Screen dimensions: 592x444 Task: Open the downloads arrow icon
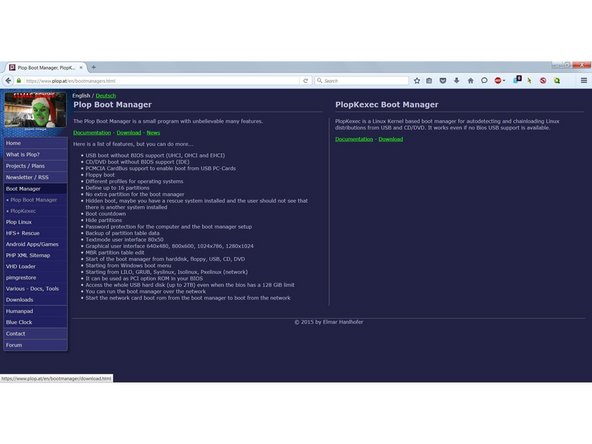point(456,80)
